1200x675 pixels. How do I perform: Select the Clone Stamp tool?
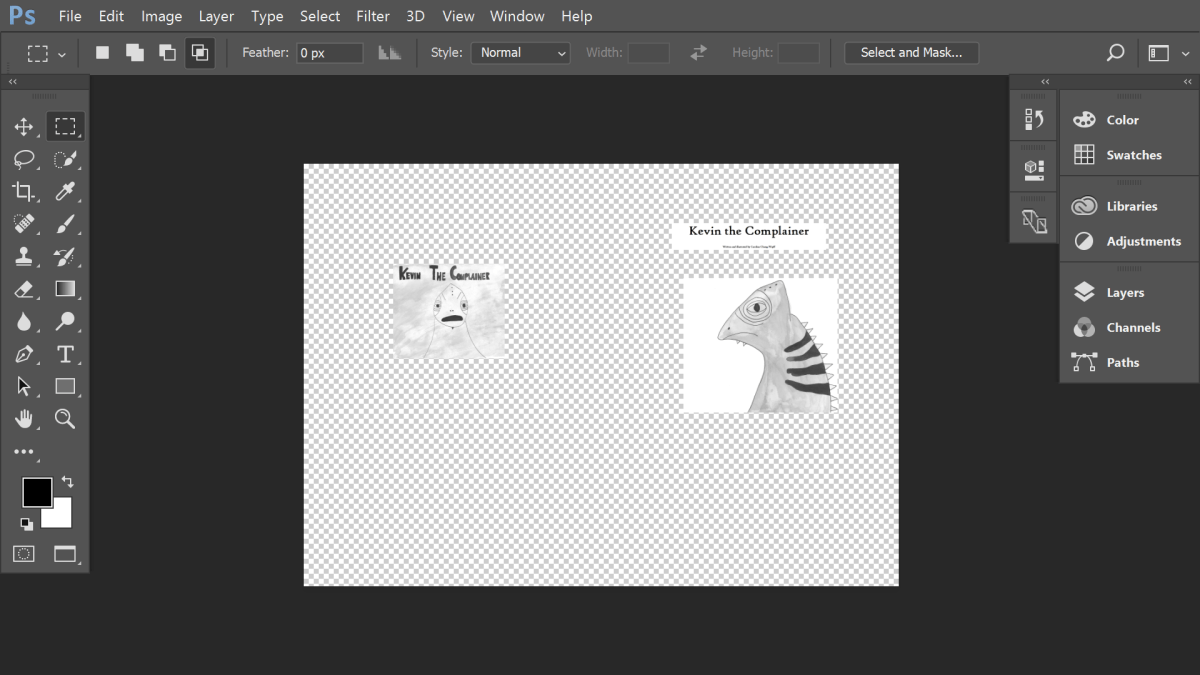click(x=25, y=256)
